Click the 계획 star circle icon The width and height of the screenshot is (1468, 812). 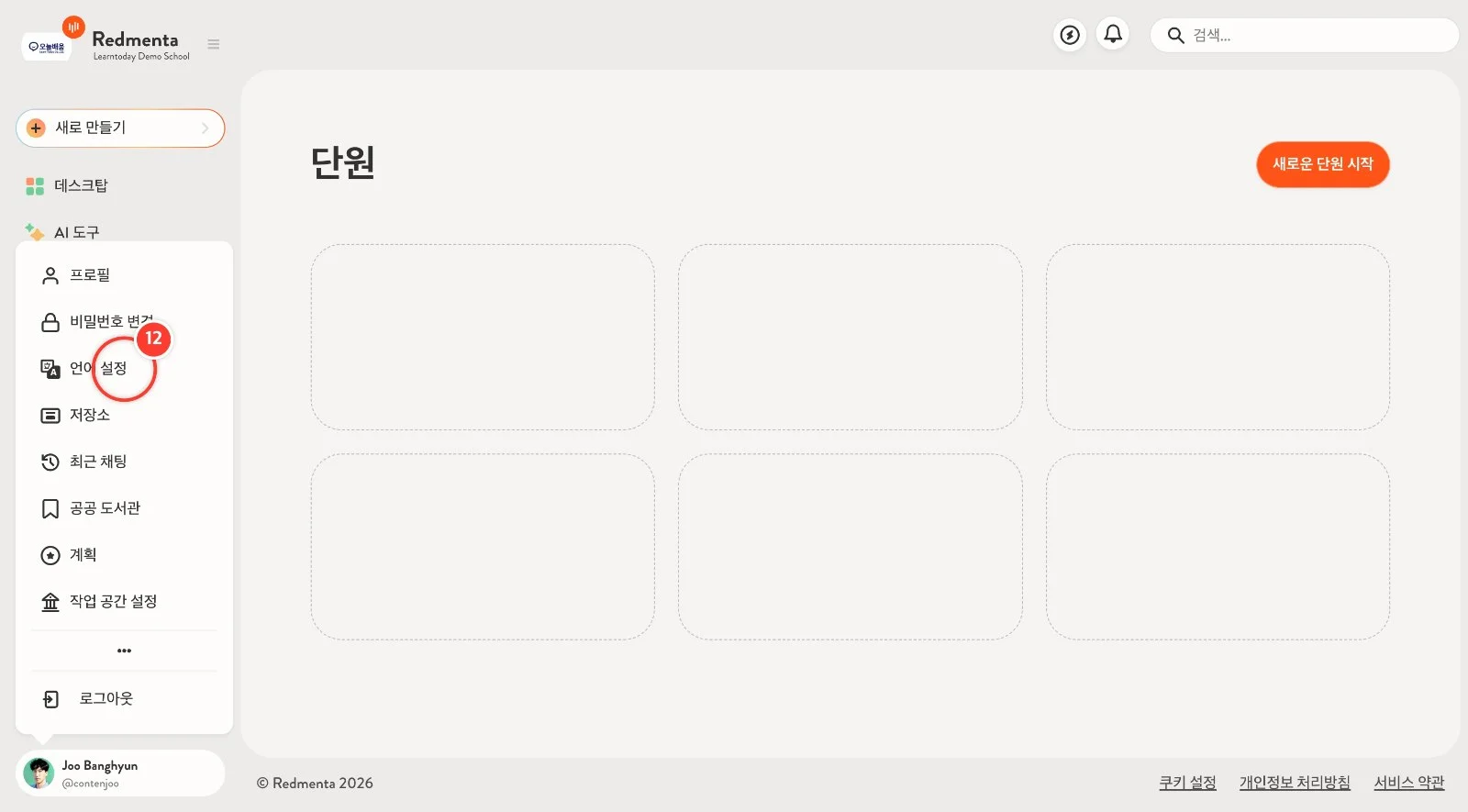[x=50, y=555]
